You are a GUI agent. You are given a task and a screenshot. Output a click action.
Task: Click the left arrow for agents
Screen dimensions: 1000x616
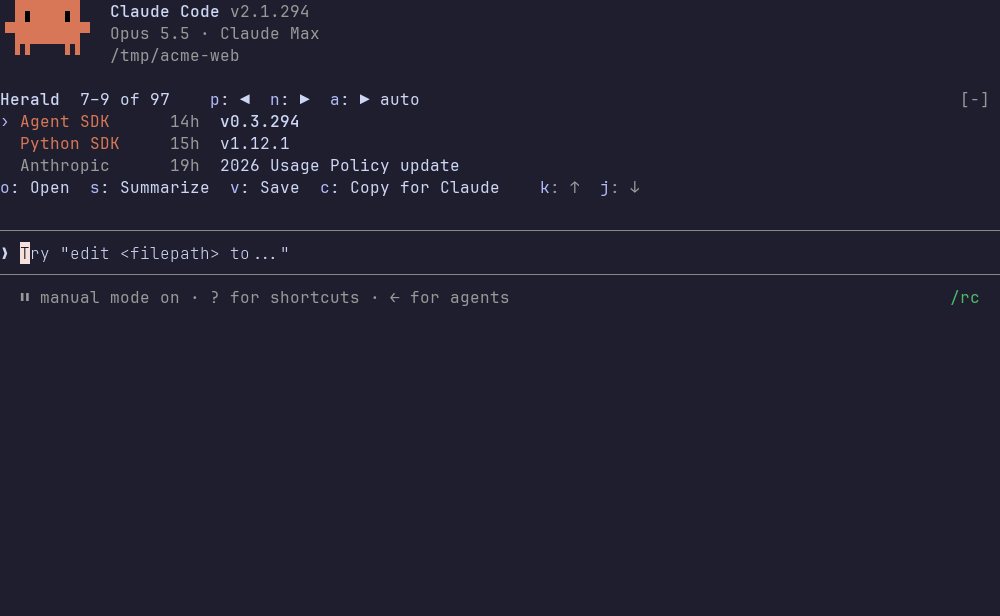coord(395,298)
